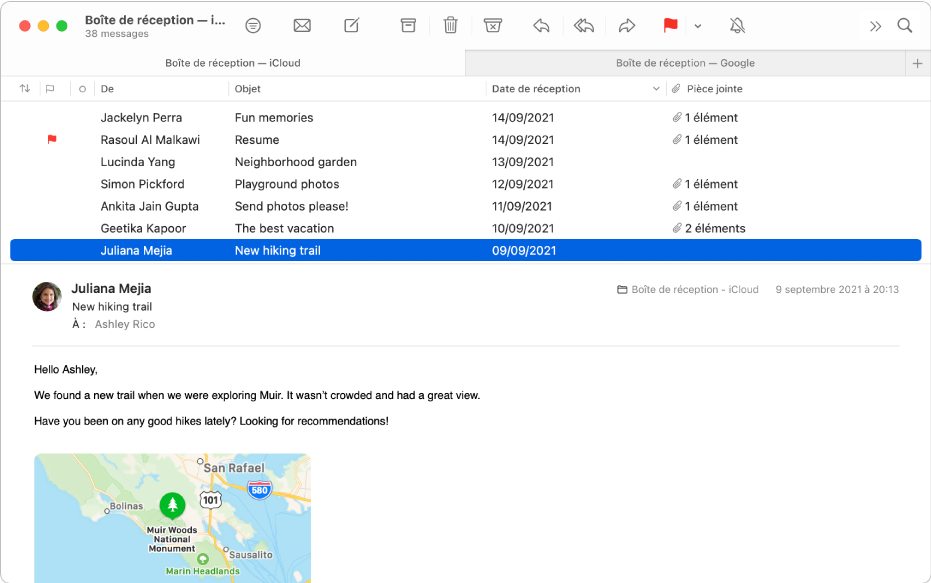Sort messages using the sort arrows column header
The height and width of the screenshot is (583, 931).
point(25,88)
